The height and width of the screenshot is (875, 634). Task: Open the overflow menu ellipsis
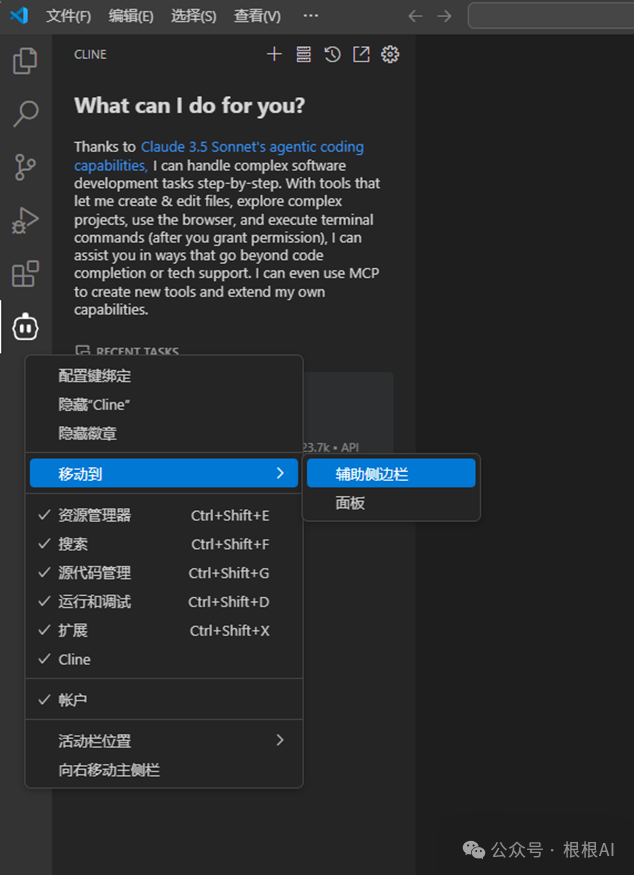(x=311, y=16)
